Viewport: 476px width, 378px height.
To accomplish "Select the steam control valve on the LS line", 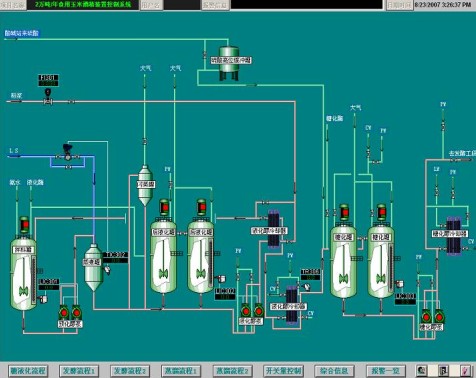I will [x=68, y=151].
